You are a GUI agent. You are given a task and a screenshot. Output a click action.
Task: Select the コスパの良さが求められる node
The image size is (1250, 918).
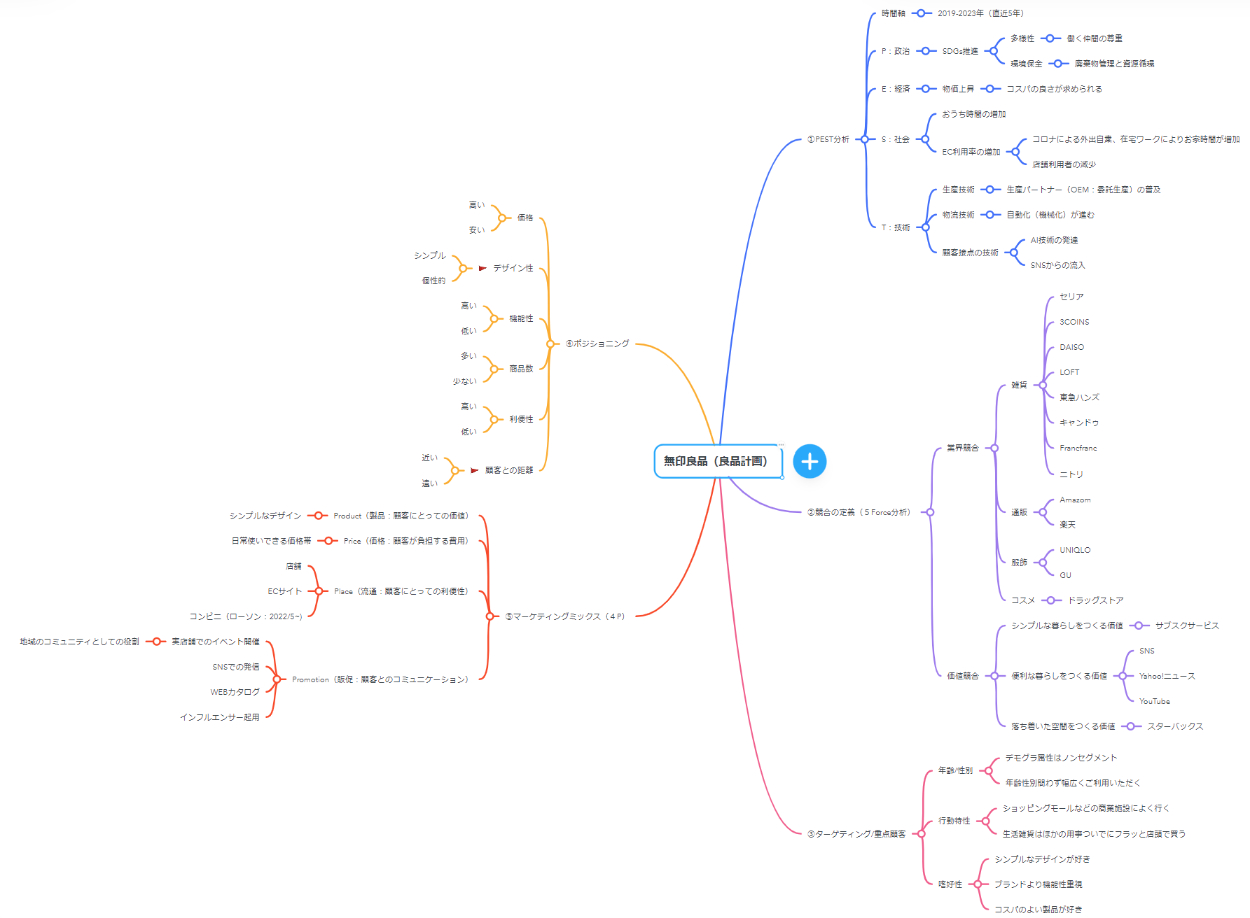1054,89
